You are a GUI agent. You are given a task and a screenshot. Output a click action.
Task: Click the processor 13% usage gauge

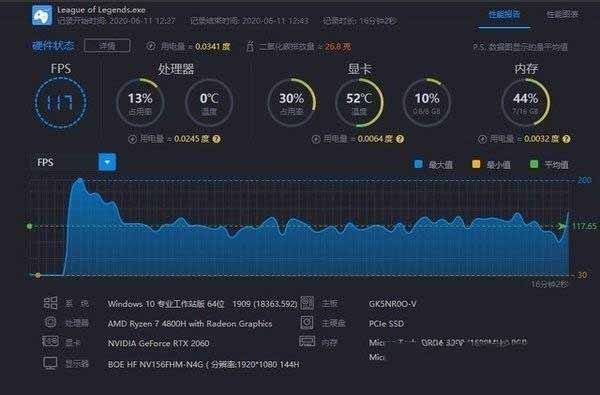point(140,103)
